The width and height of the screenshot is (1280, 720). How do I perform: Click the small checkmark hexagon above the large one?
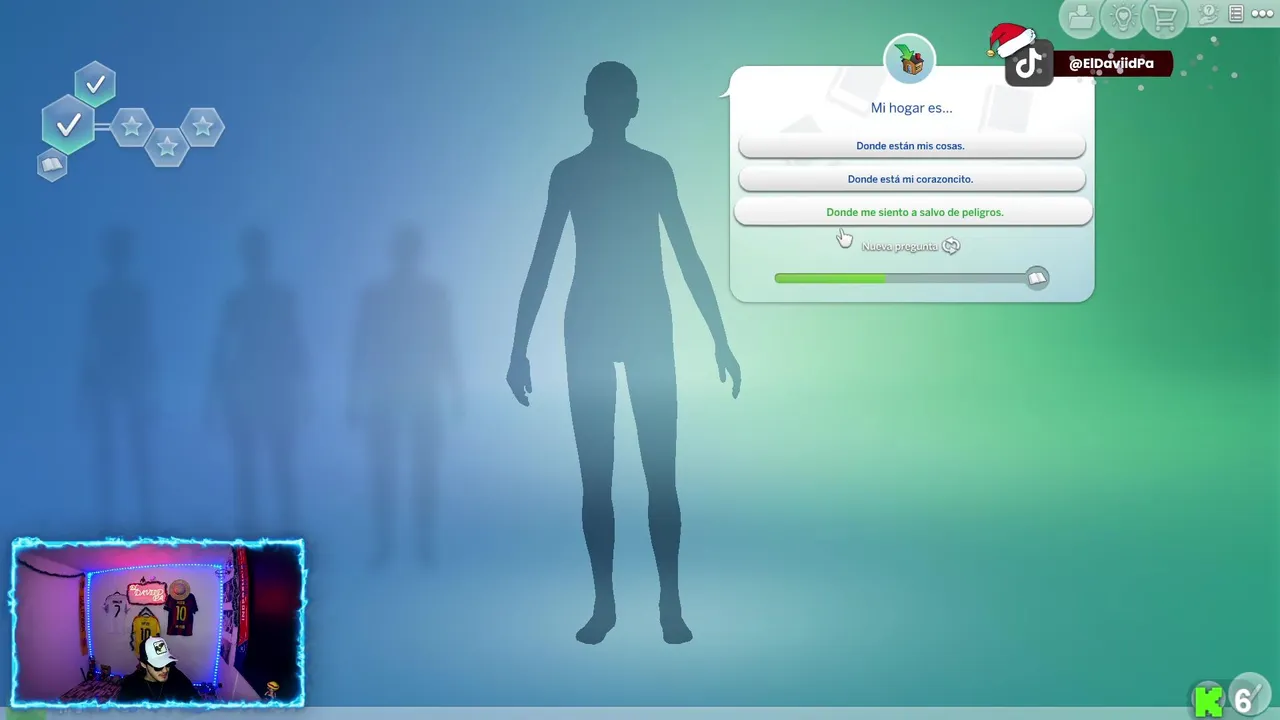95,85
